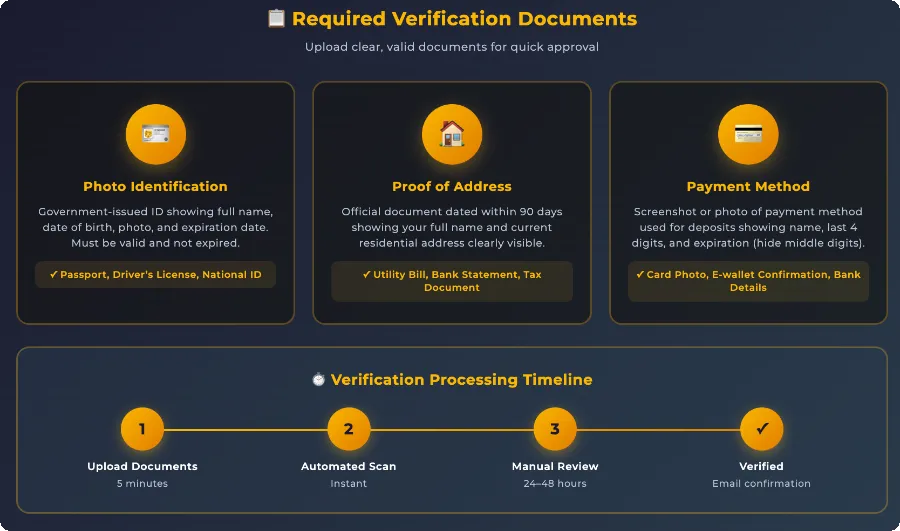Click the Photo Identification ID card icon
The height and width of the screenshot is (531, 900).
click(156, 134)
